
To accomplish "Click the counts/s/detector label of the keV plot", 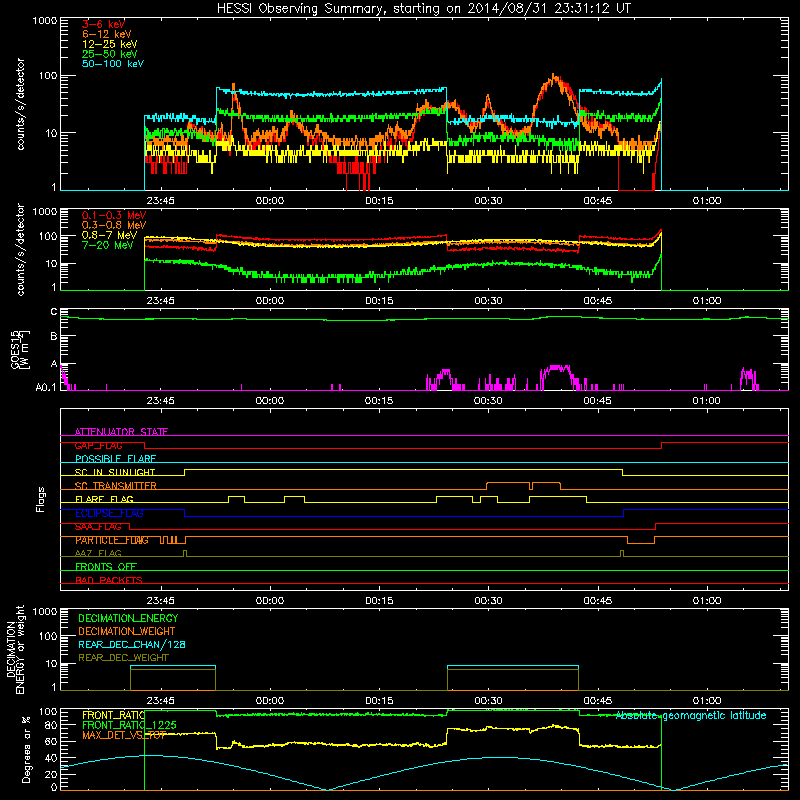I will (x=20, y=104).
